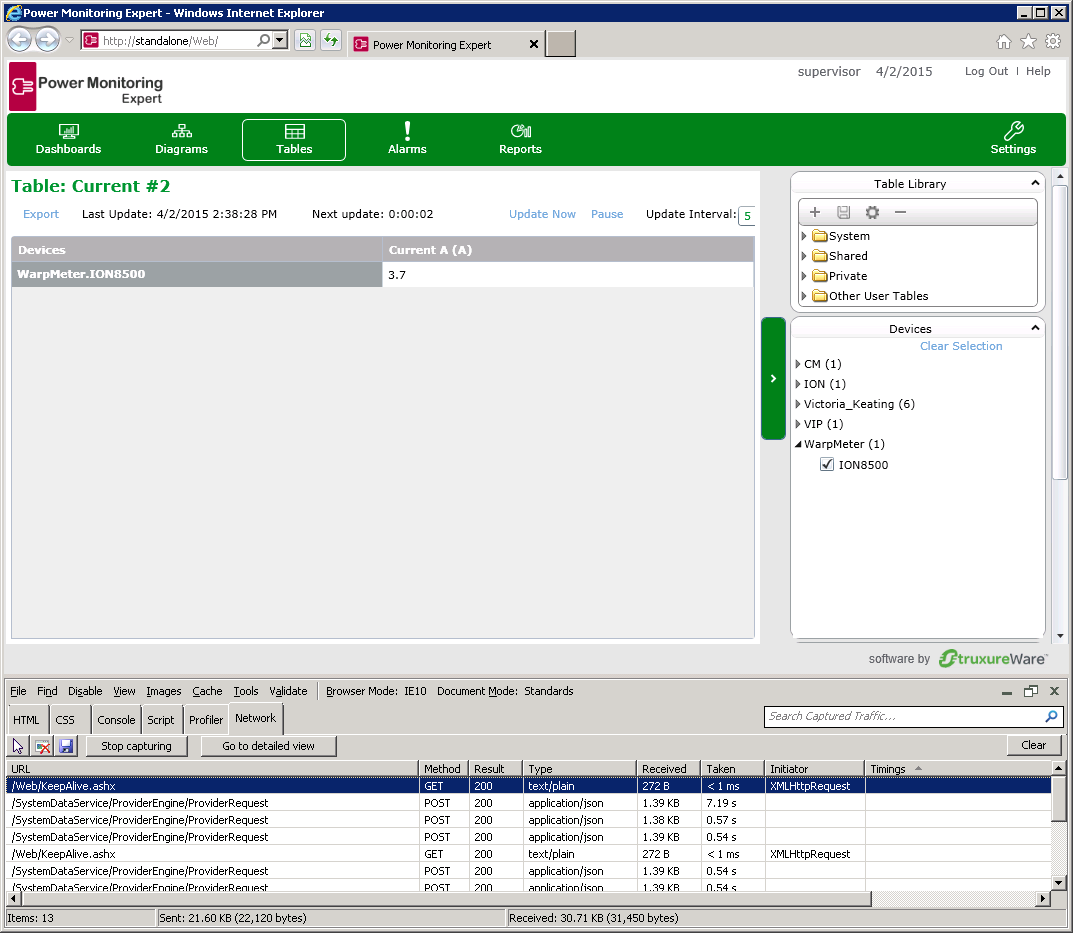
Task: Open Browser Mode: IE10 menu
Action: (376, 691)
